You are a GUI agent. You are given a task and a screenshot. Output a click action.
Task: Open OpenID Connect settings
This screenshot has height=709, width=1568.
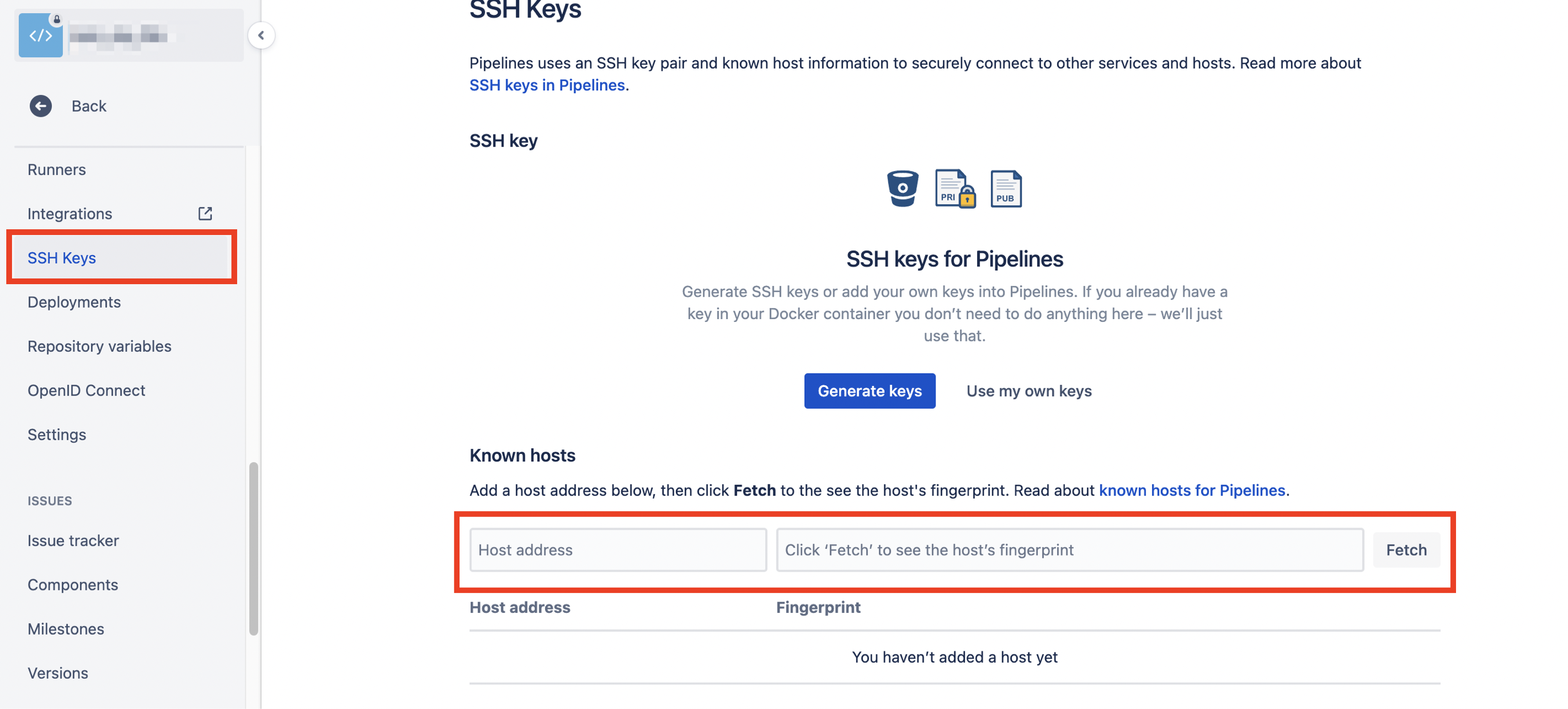tap(86, 390)
